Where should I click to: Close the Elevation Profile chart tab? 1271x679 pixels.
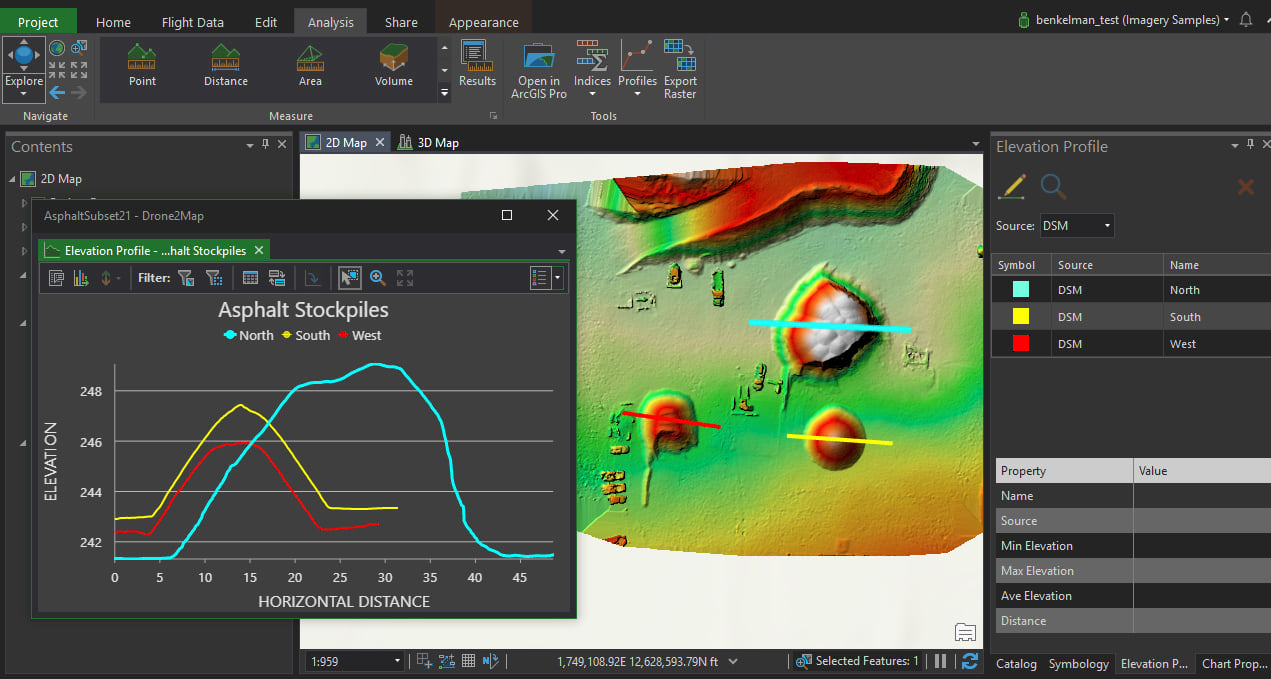258,251
